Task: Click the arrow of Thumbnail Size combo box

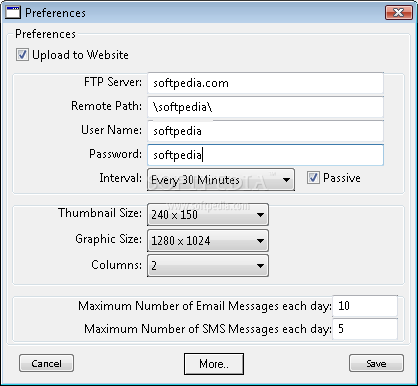Action: point(260,215)
